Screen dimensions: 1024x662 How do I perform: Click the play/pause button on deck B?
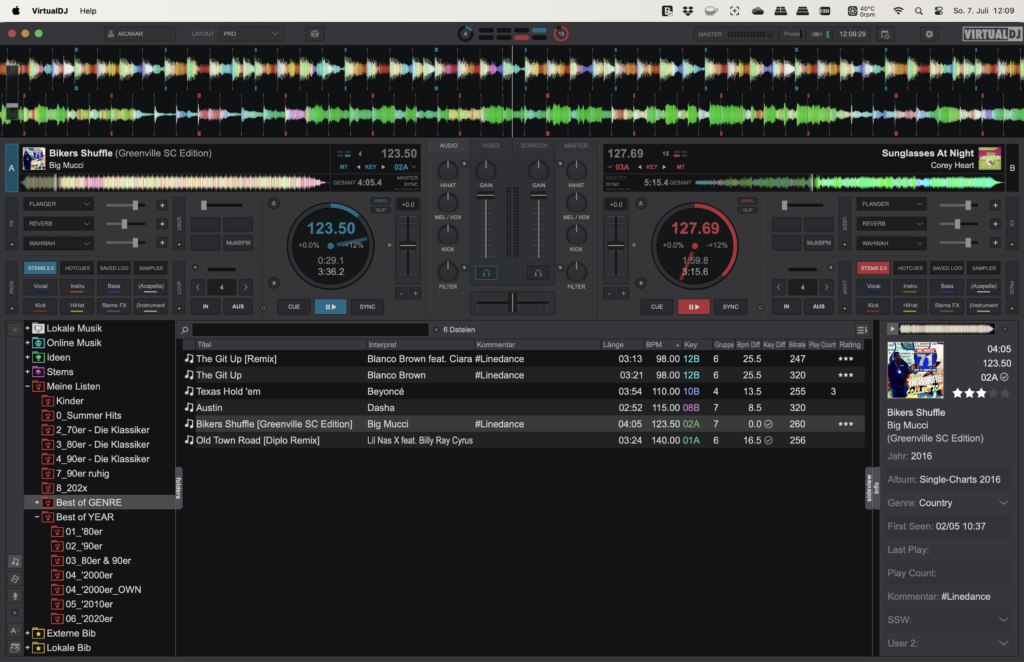[x=694, y=306]
